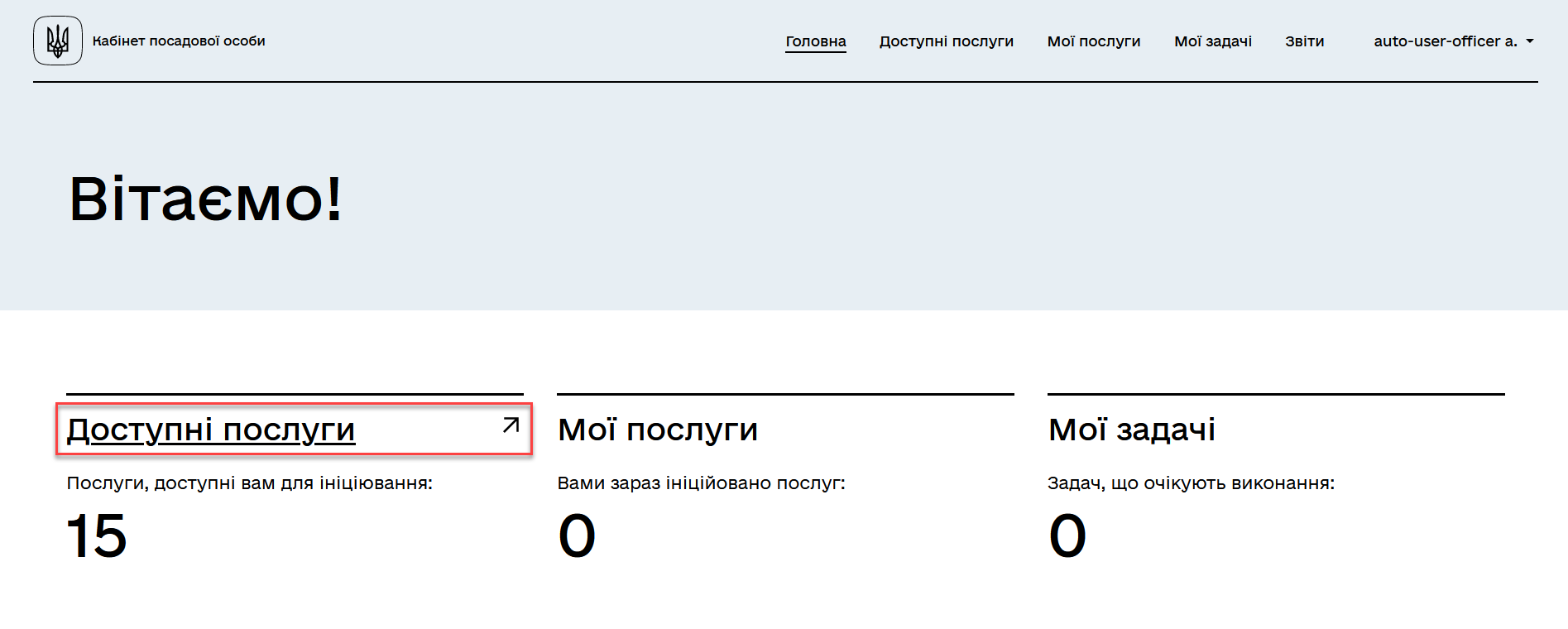Click the Доступні послуги card heading link
The image size is (1568, 629).
[x=211, y=430]
